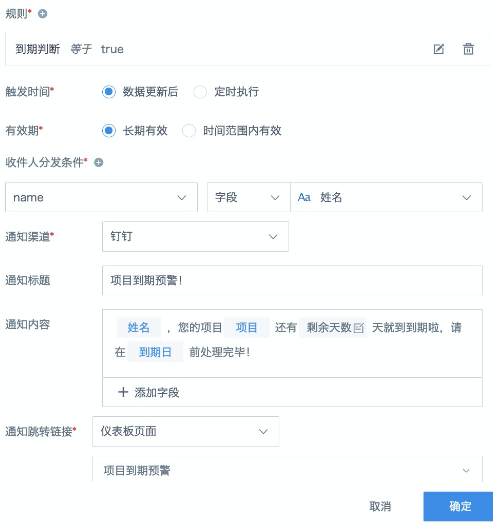Delete the 到期判断 rule with trash icon

(x=468, y=49)
